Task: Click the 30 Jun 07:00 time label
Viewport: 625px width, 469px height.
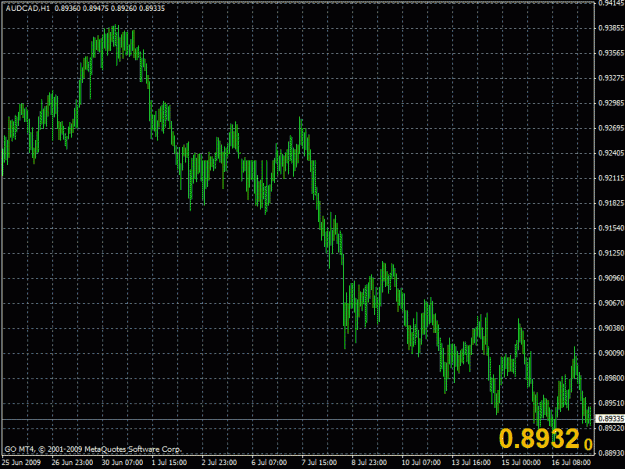Action: point(122,463)
